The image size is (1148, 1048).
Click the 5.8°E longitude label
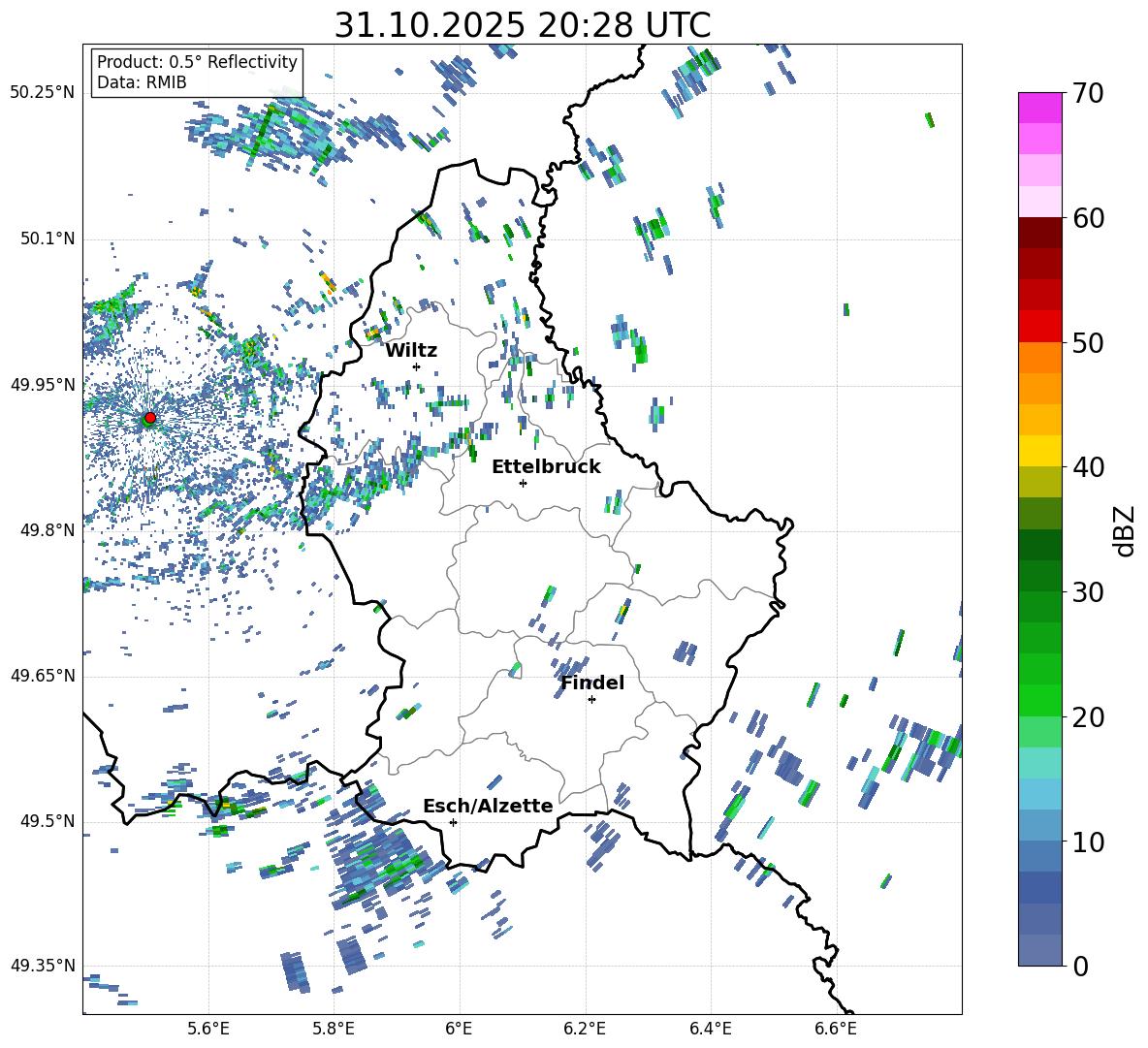[x=334, y=1030]
